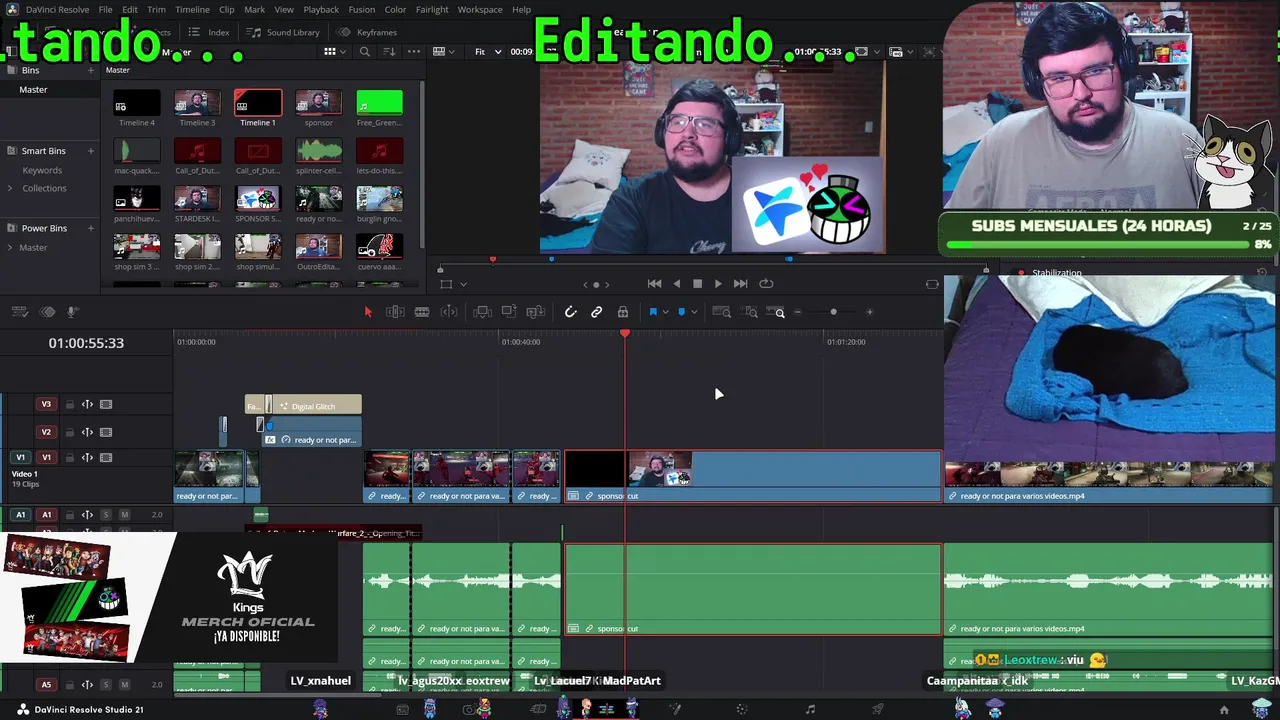
Task: Click the Detail Zoom icon
Action: click(x=751, y=312)
